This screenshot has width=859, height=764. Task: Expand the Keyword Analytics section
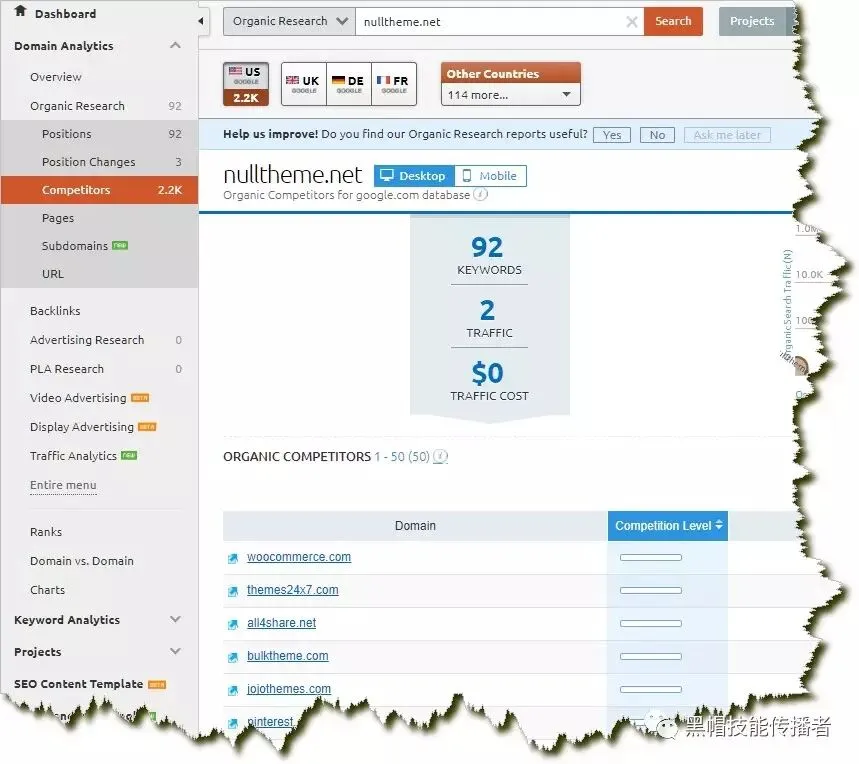[175, 619]
